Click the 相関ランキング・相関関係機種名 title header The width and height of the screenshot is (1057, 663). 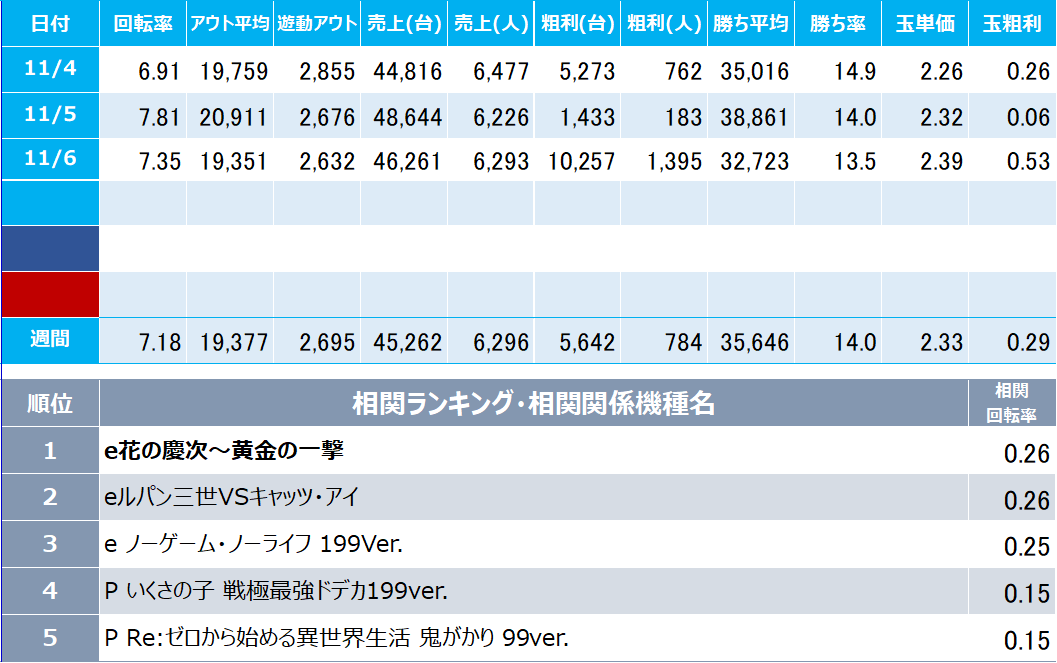click(533, 404)
